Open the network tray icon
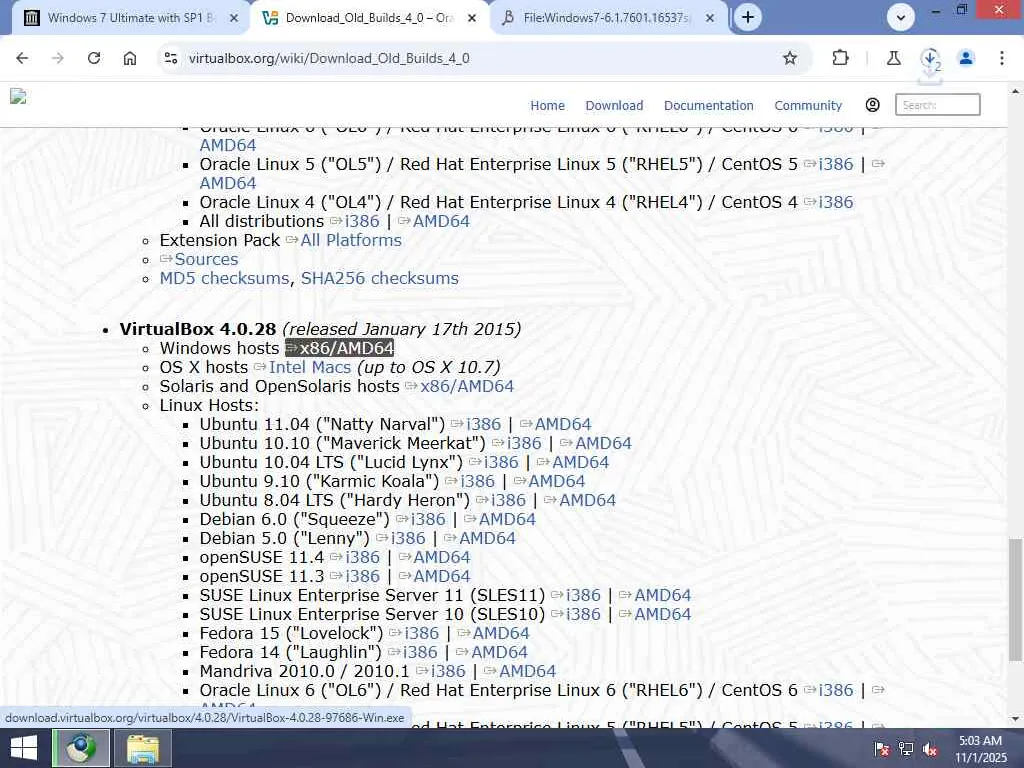 [x=906, y=748]
